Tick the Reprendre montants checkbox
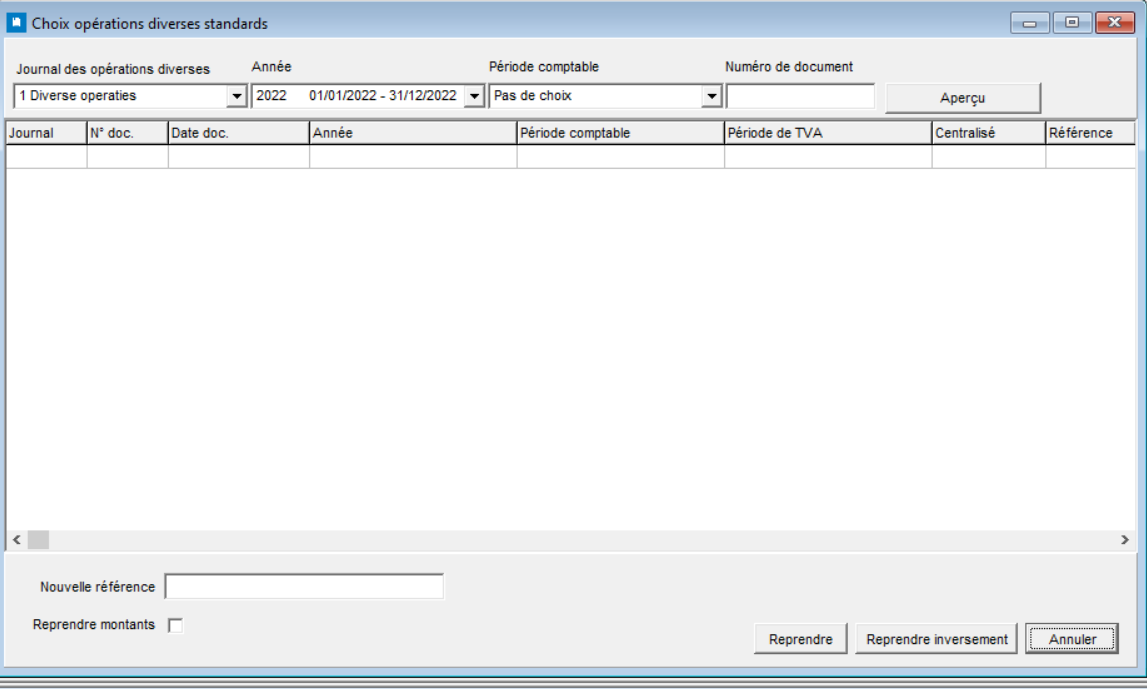Image resolution: width=1147 pixels, height=689 pixels. [176, 625]
